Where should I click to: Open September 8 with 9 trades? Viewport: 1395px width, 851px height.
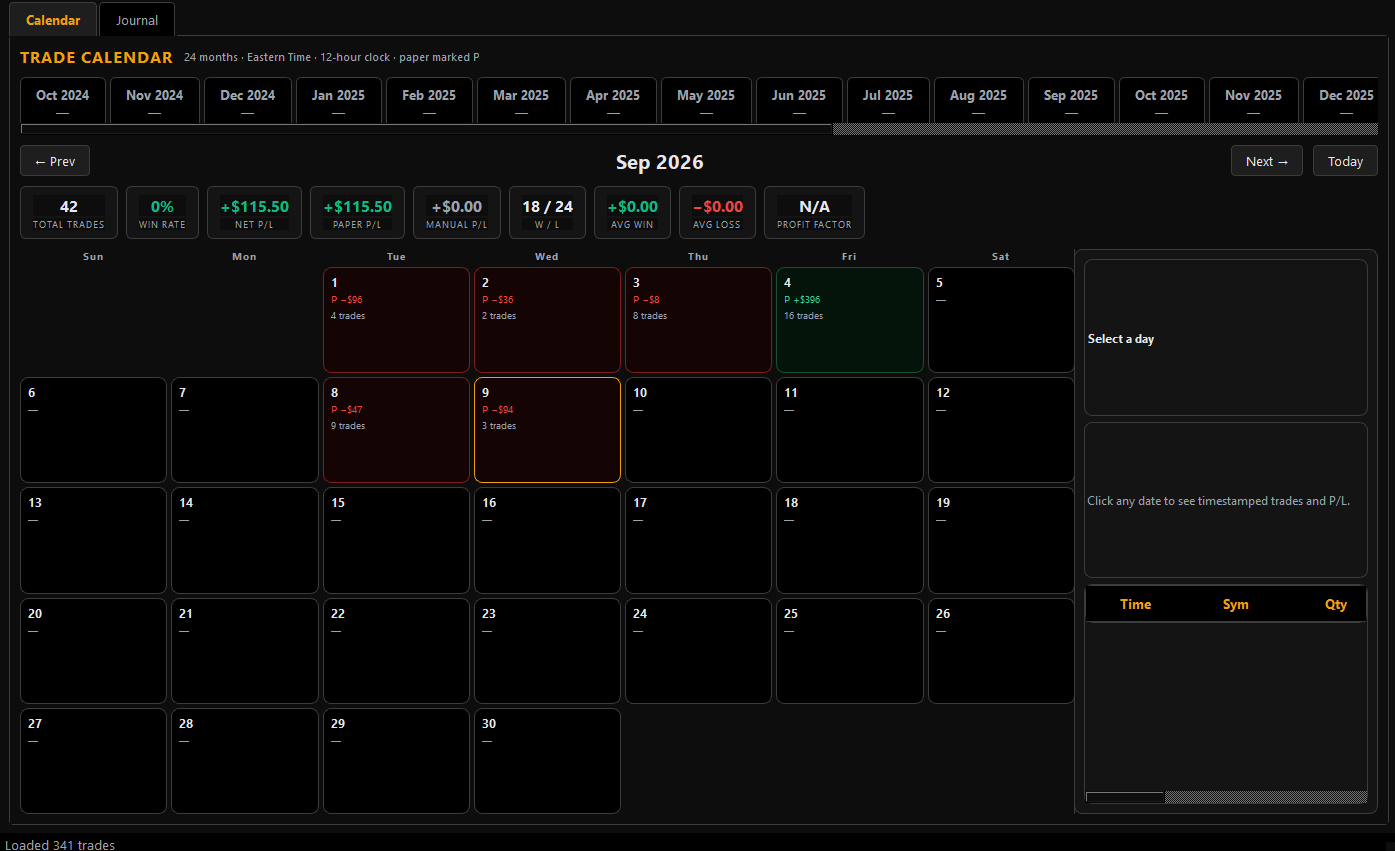tap(396, 430)
